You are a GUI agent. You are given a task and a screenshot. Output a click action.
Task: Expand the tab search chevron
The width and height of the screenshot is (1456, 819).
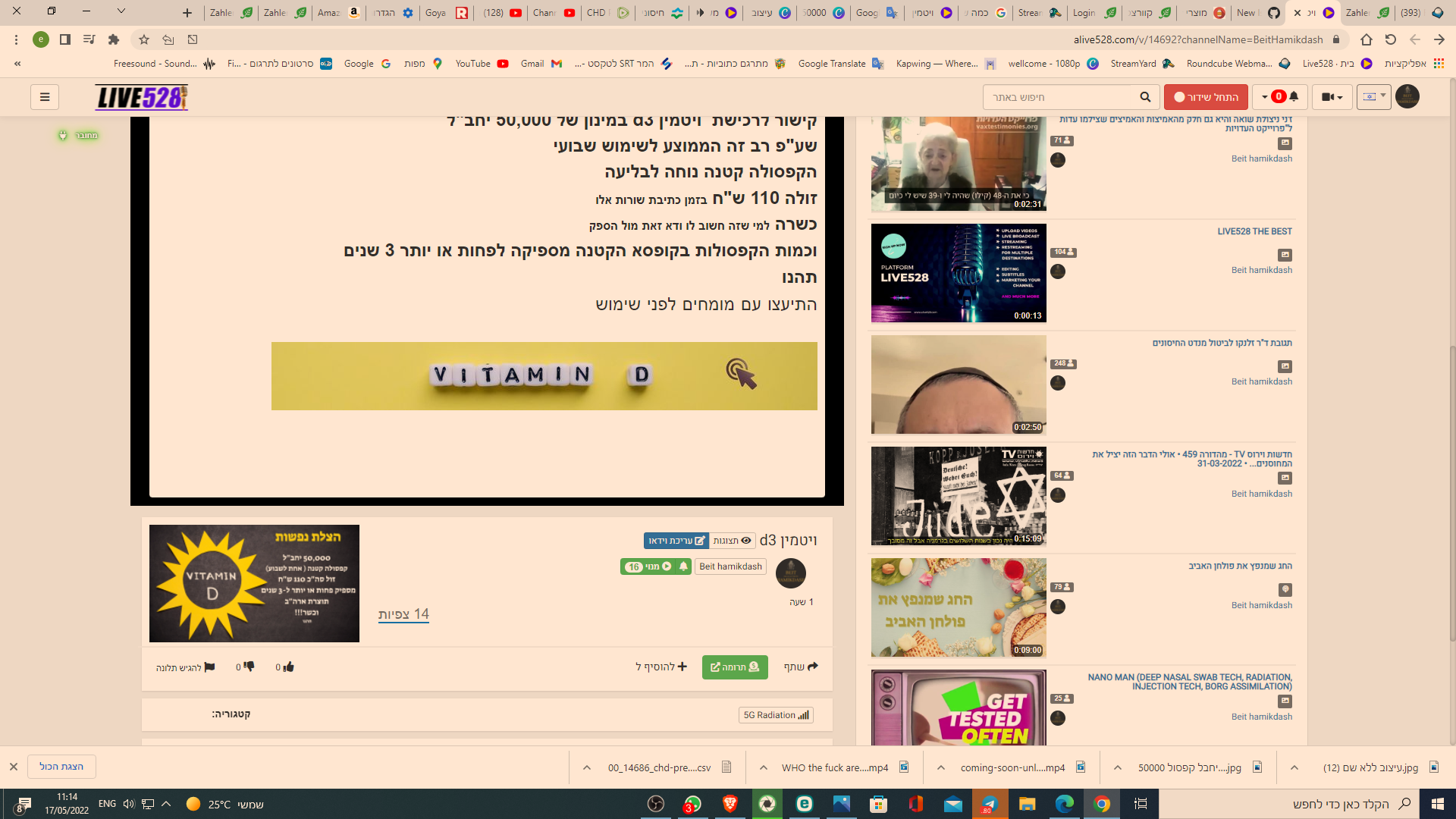121,11
